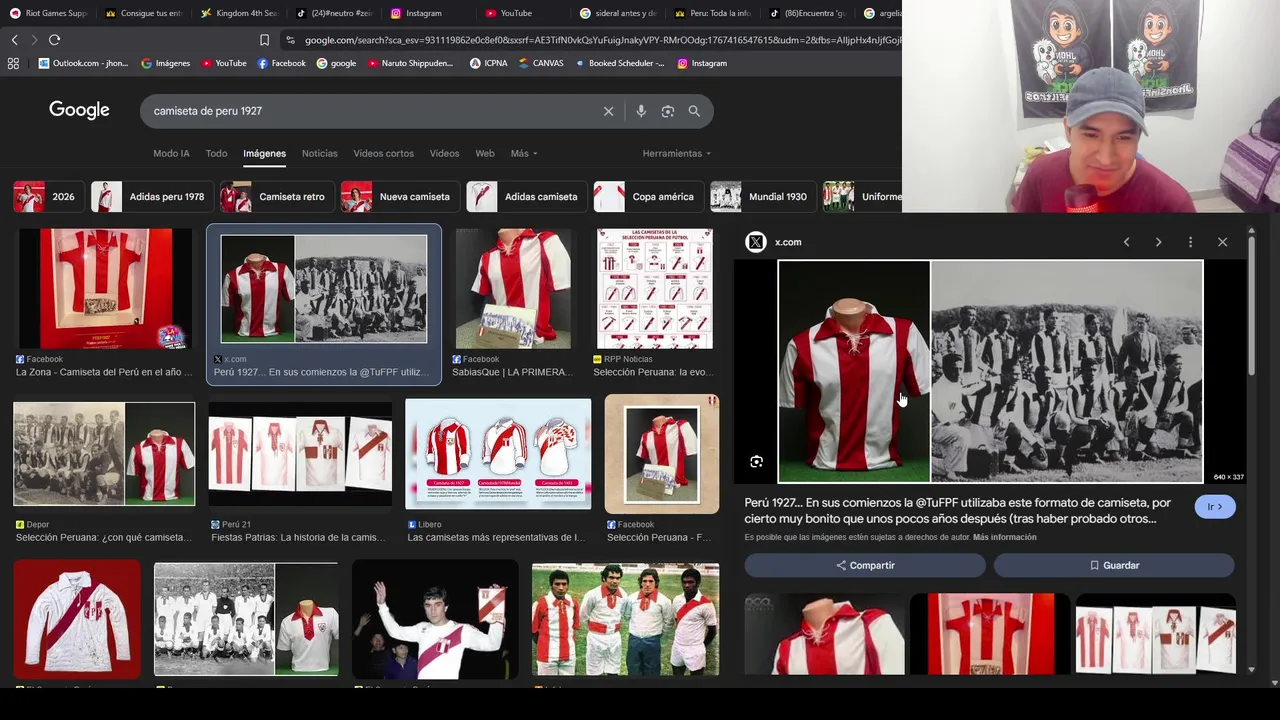Open the ICPNA bookmark
The image size is (1280, 720).
(489, 63)
